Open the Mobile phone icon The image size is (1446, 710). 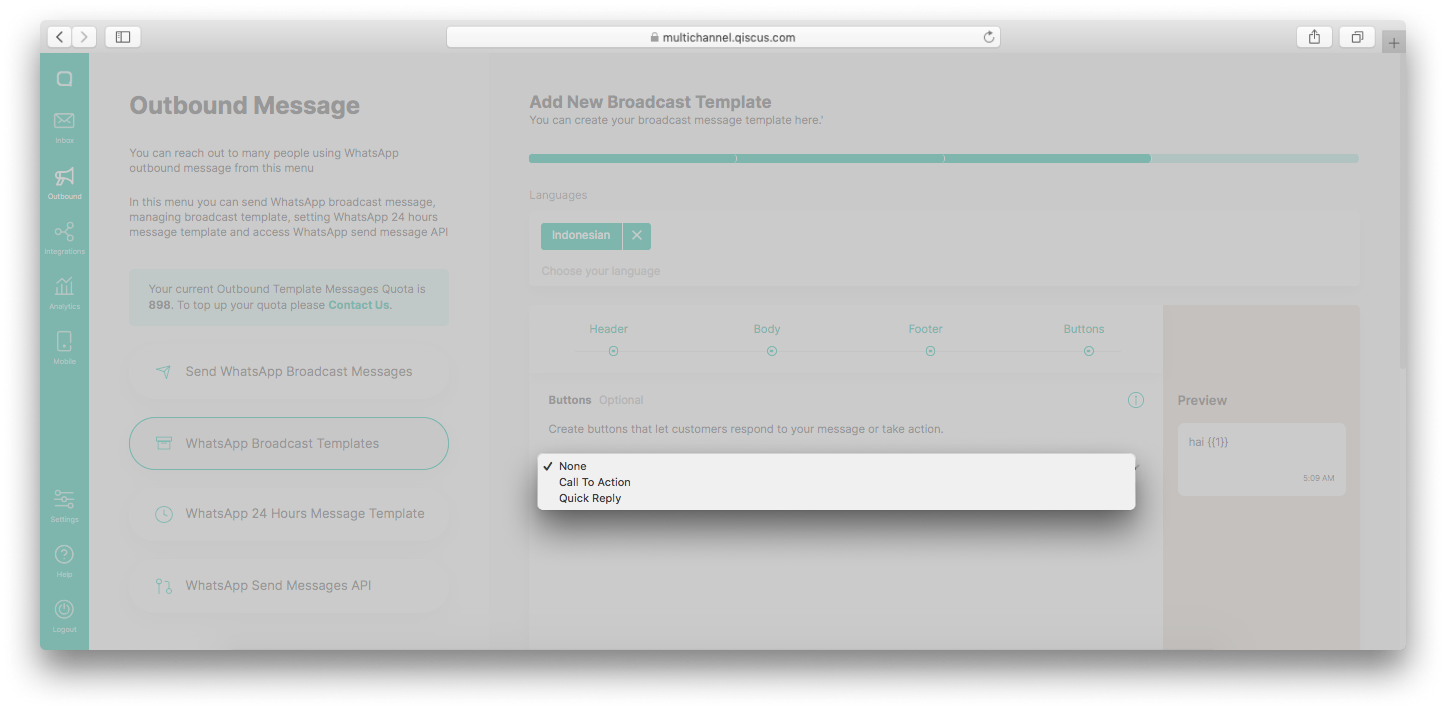point(64,342)
